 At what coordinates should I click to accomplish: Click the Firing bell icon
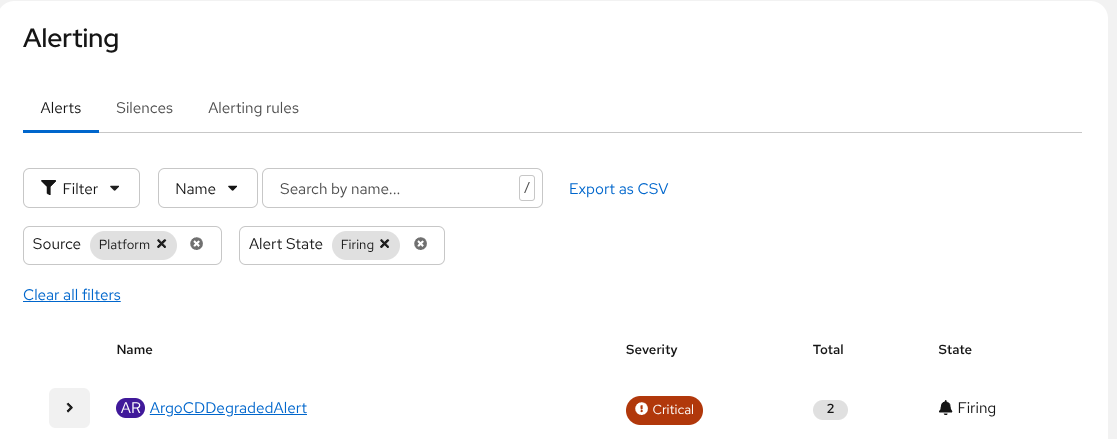tap(946, 408)
